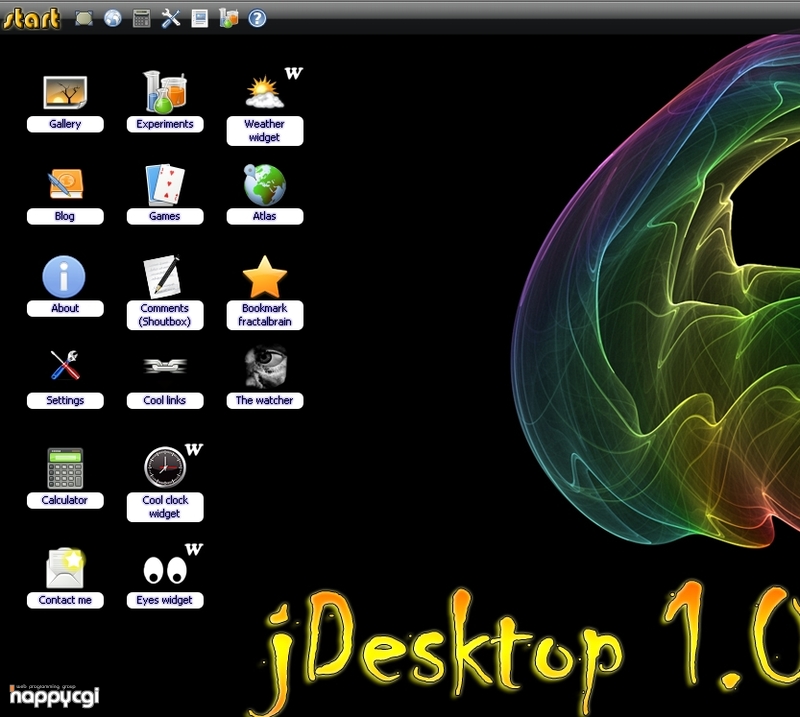Click the globe icon in top bar
Screen dimensions: 800x717
[113, 19]
